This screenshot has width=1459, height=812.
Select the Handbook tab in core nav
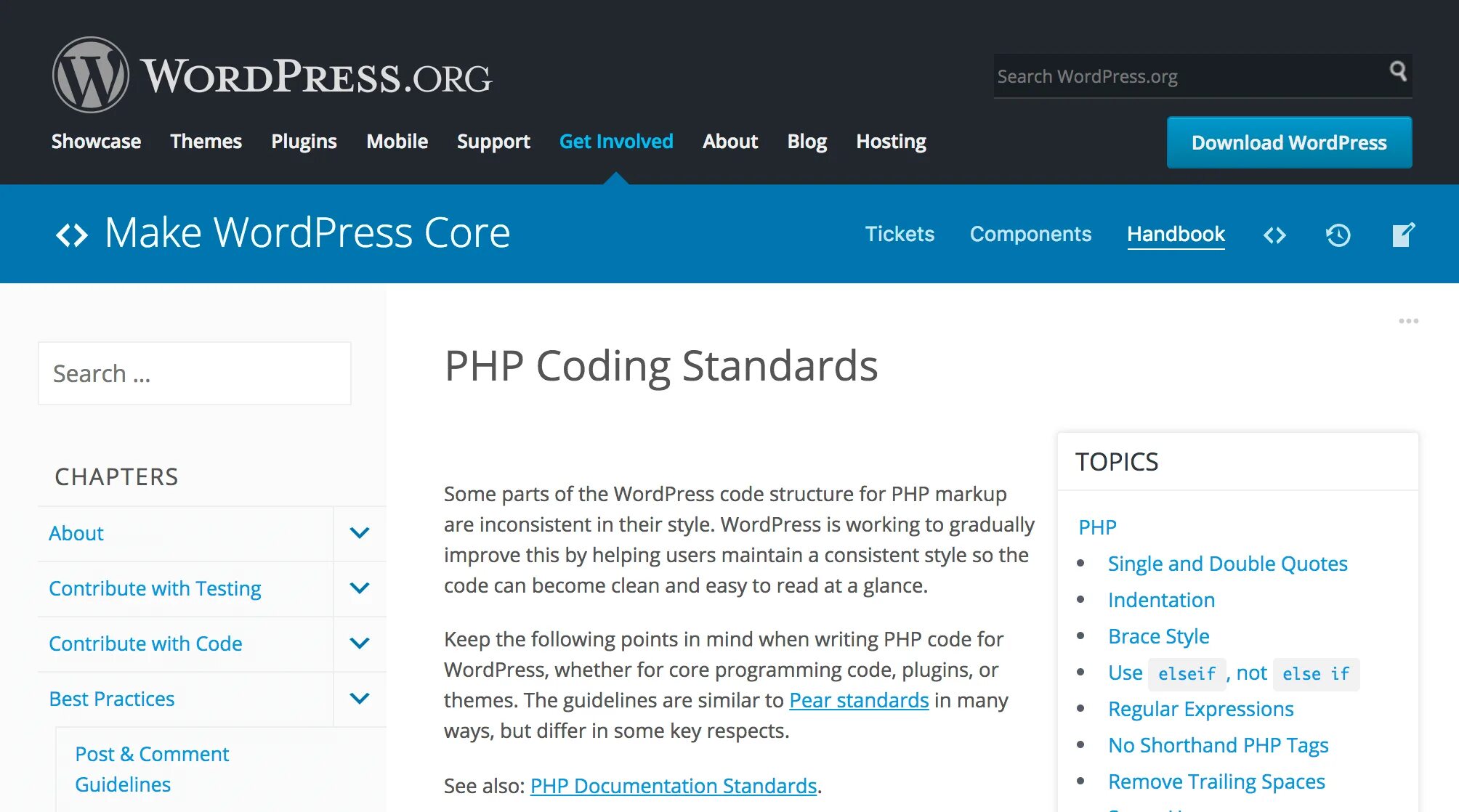click(x=1176, y=233)
